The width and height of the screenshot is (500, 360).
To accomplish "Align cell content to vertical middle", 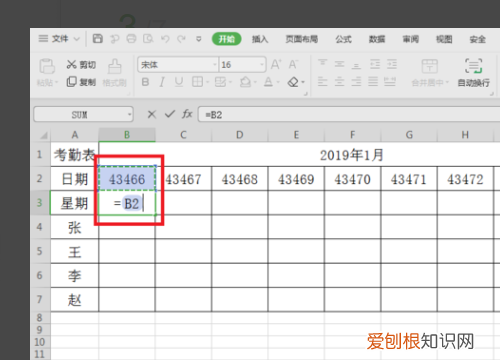I will [x=339, y=64].
